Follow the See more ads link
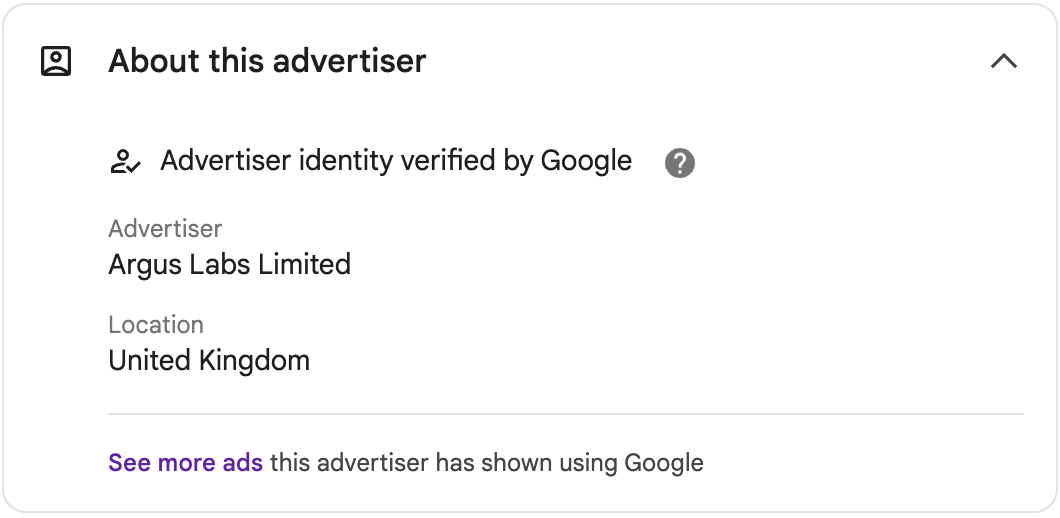1060x518 pixels. 185,463
